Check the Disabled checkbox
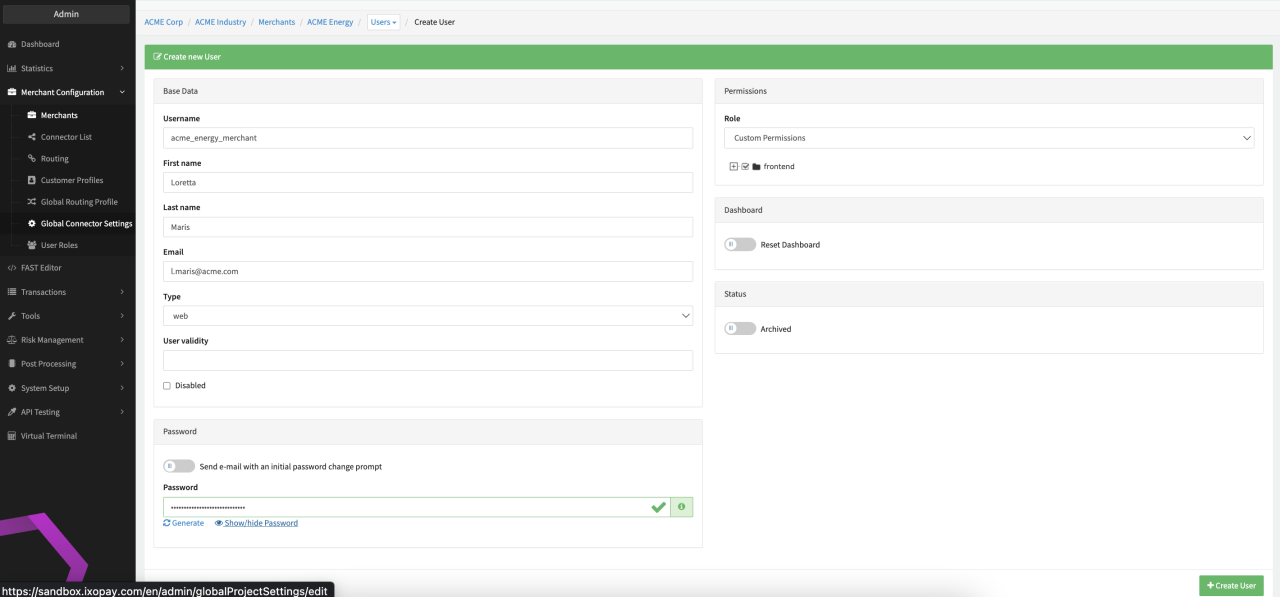1280x597 pixels. coord(167,385)
